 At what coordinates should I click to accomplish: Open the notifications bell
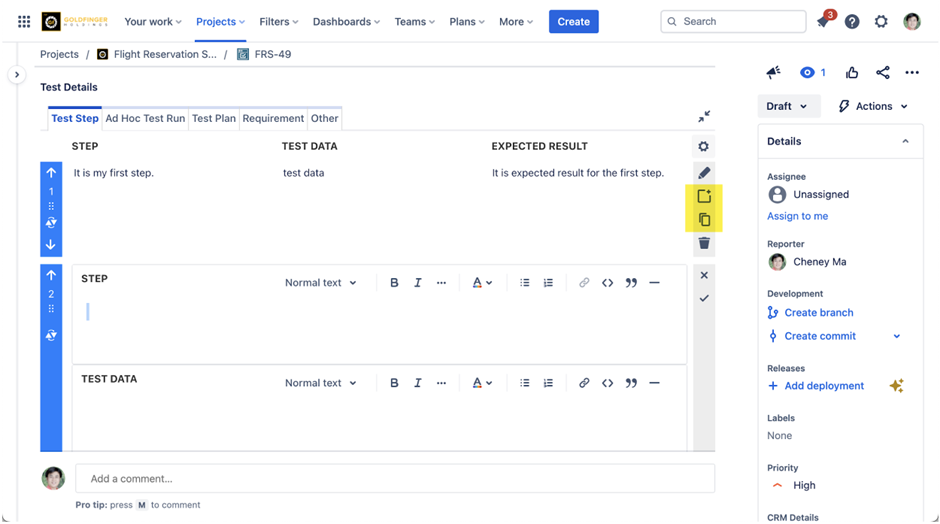tap(823, 22)
